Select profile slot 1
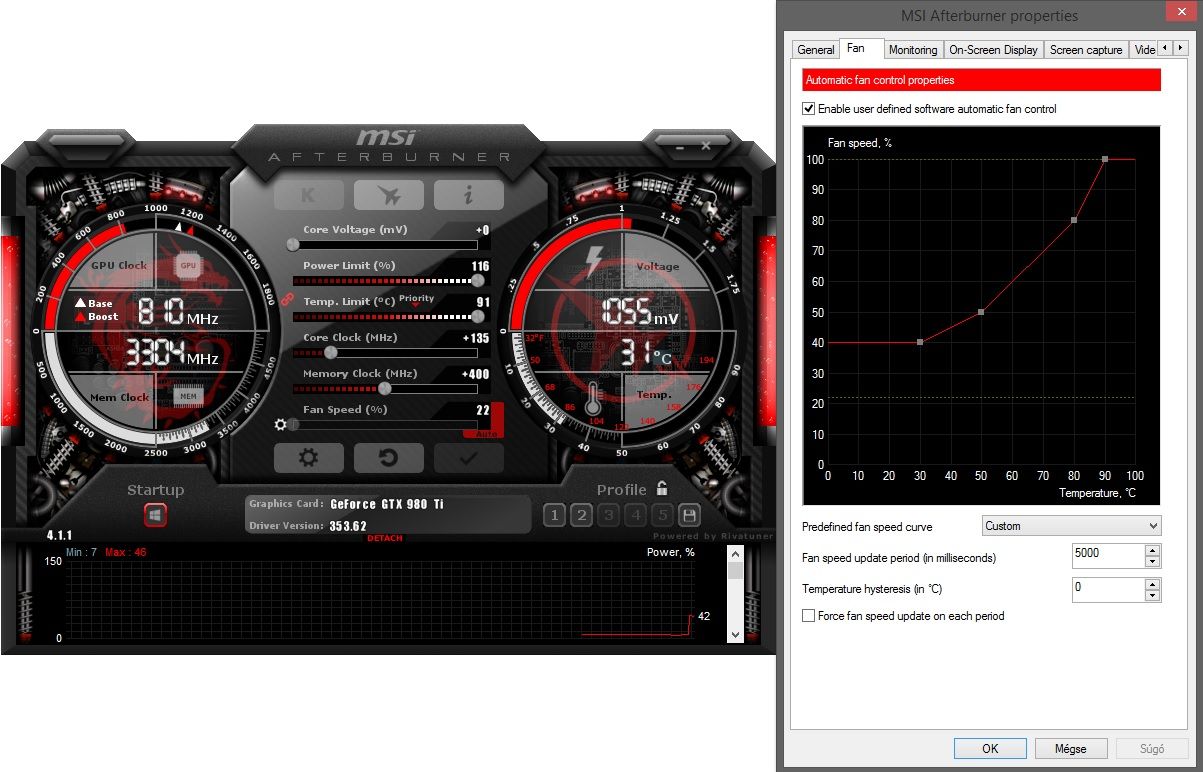The width and height of the screenshot is (1203, 772). tap(554, 516)
